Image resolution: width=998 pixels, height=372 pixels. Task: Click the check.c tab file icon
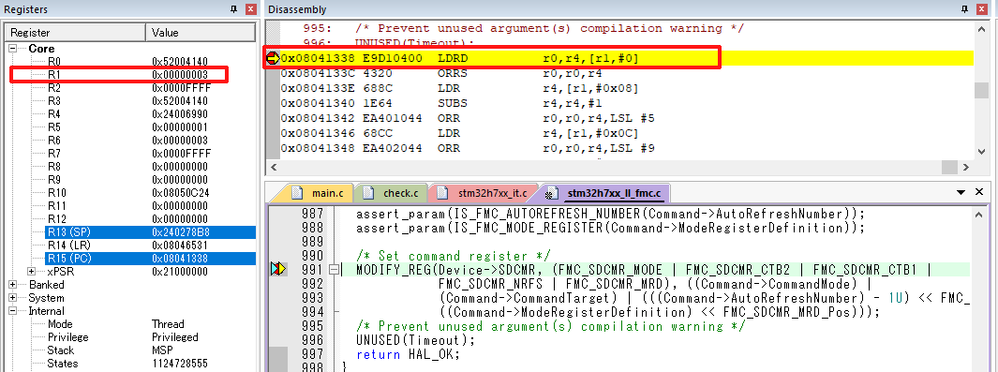click(x=369, y=193)
